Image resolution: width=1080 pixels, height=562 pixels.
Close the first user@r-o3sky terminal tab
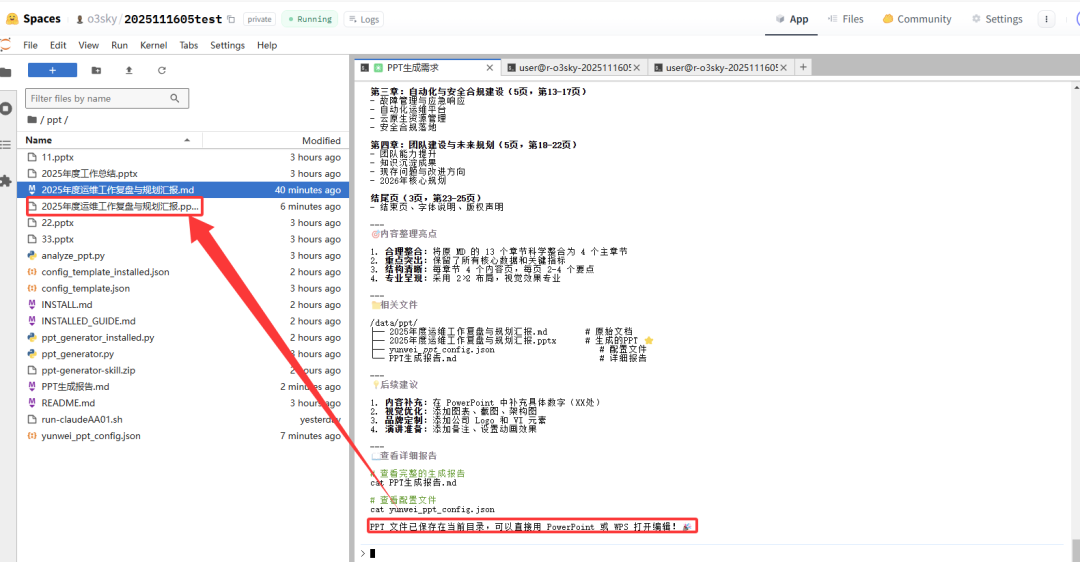point(636,67)
